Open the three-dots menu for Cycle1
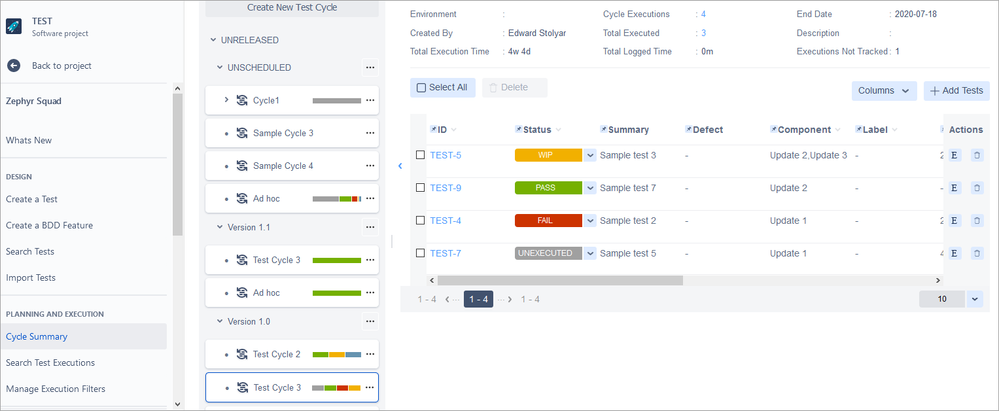This screenshot has width=999, height=411. (x=370, y=100)
